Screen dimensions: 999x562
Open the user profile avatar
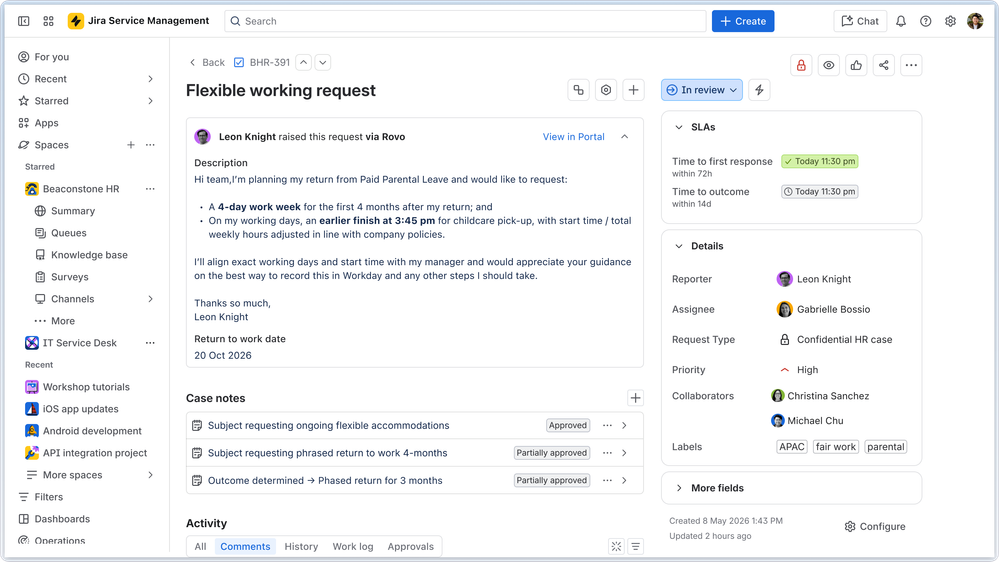pos(975,21)
